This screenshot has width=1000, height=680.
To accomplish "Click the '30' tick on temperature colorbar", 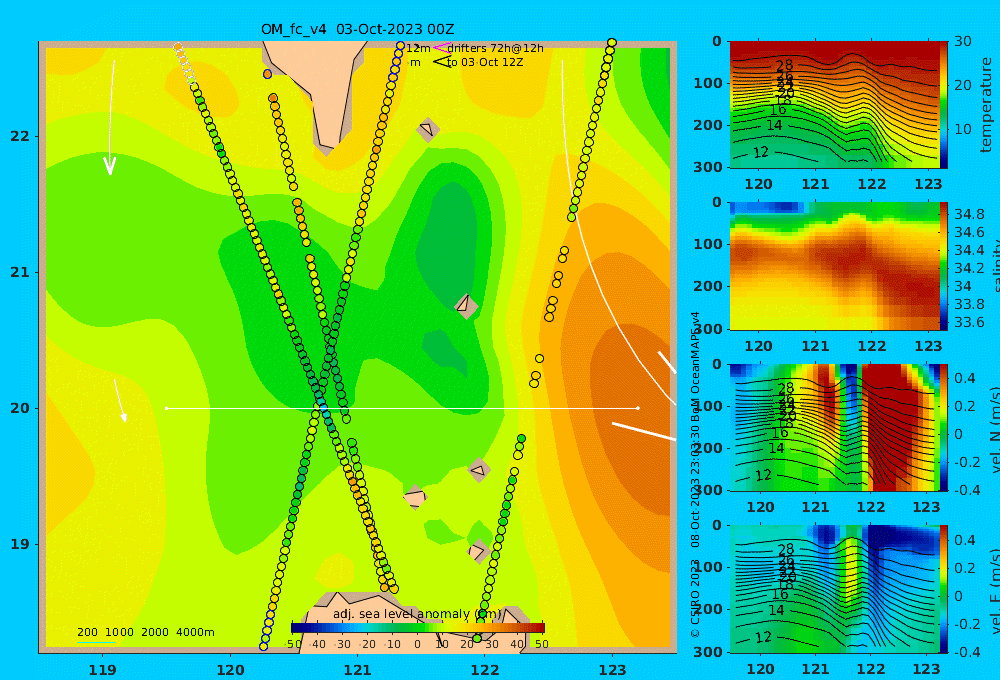I will tap(963, 41).
